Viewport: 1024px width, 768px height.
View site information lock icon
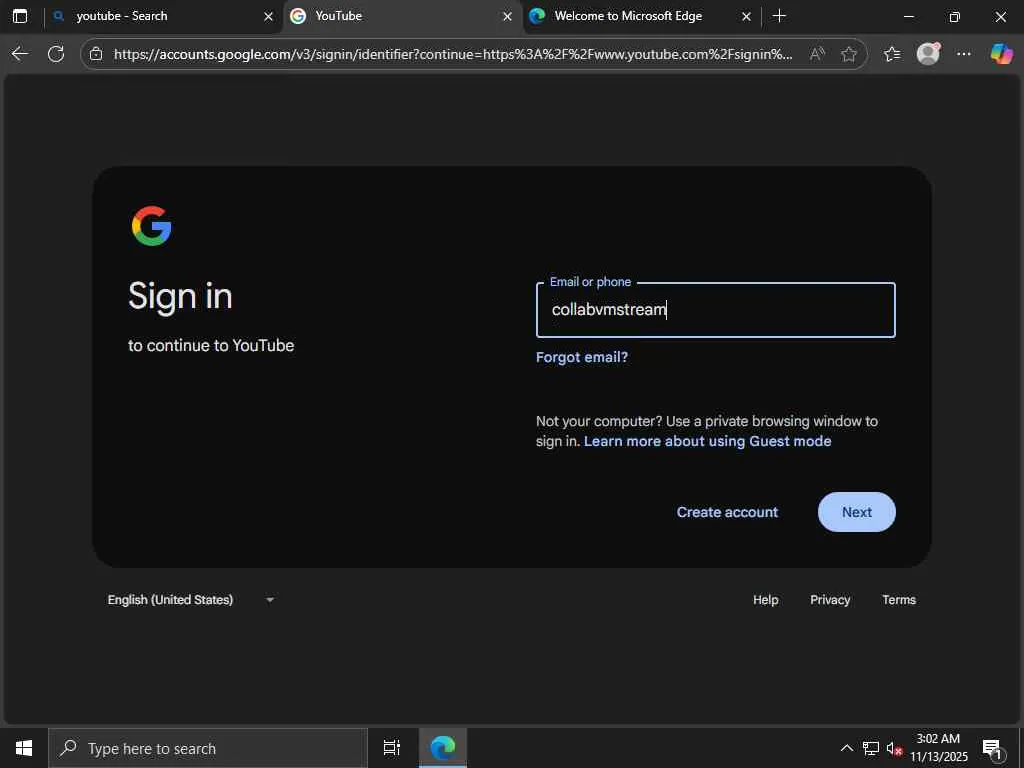(96, 54)
